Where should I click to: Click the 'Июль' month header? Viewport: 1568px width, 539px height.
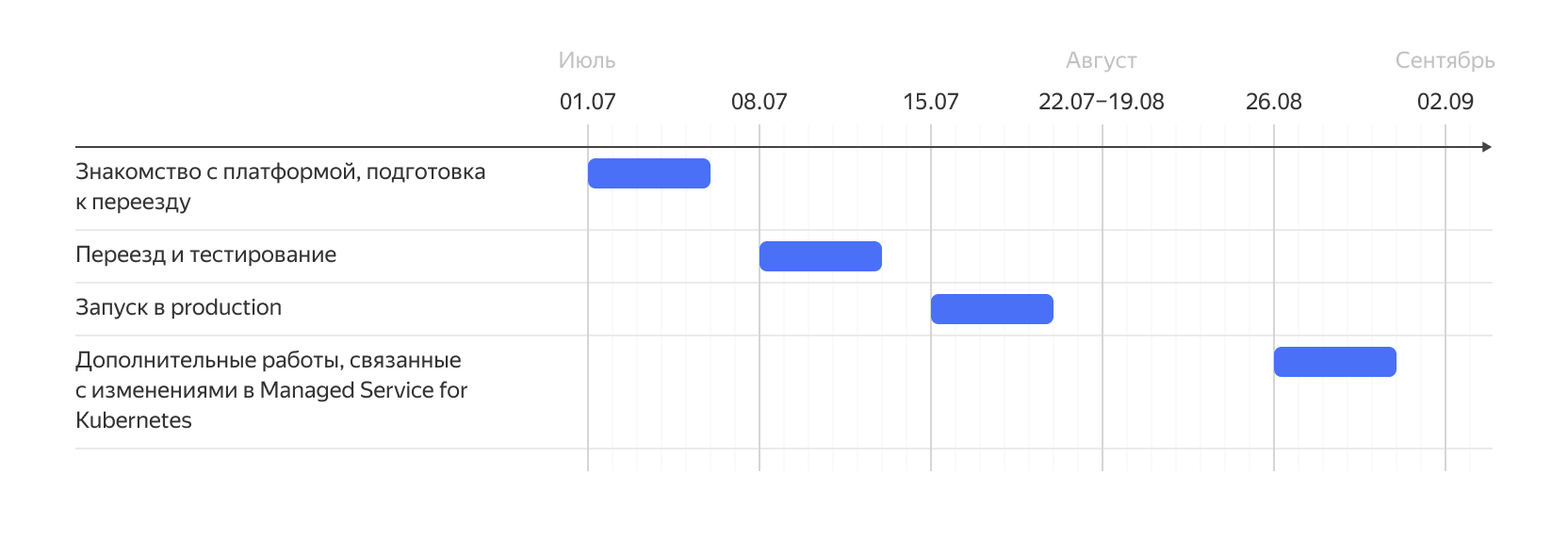tap(587, 60)
